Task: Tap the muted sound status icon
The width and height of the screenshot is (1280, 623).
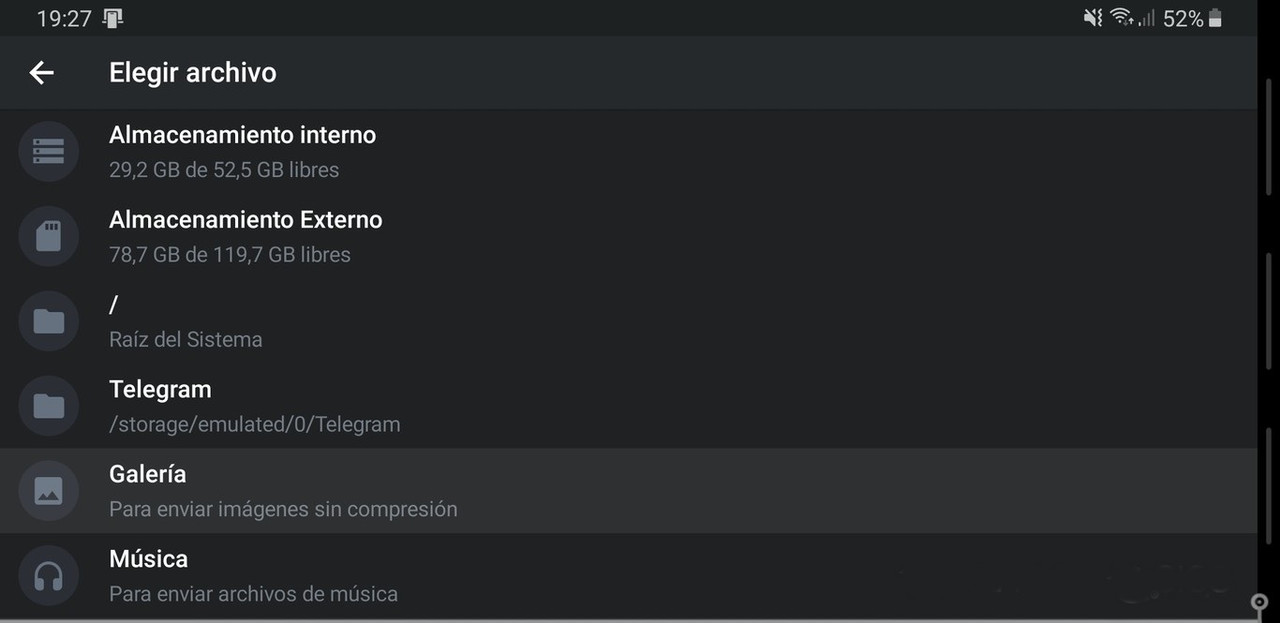Action: click(x=1093, y=18)
